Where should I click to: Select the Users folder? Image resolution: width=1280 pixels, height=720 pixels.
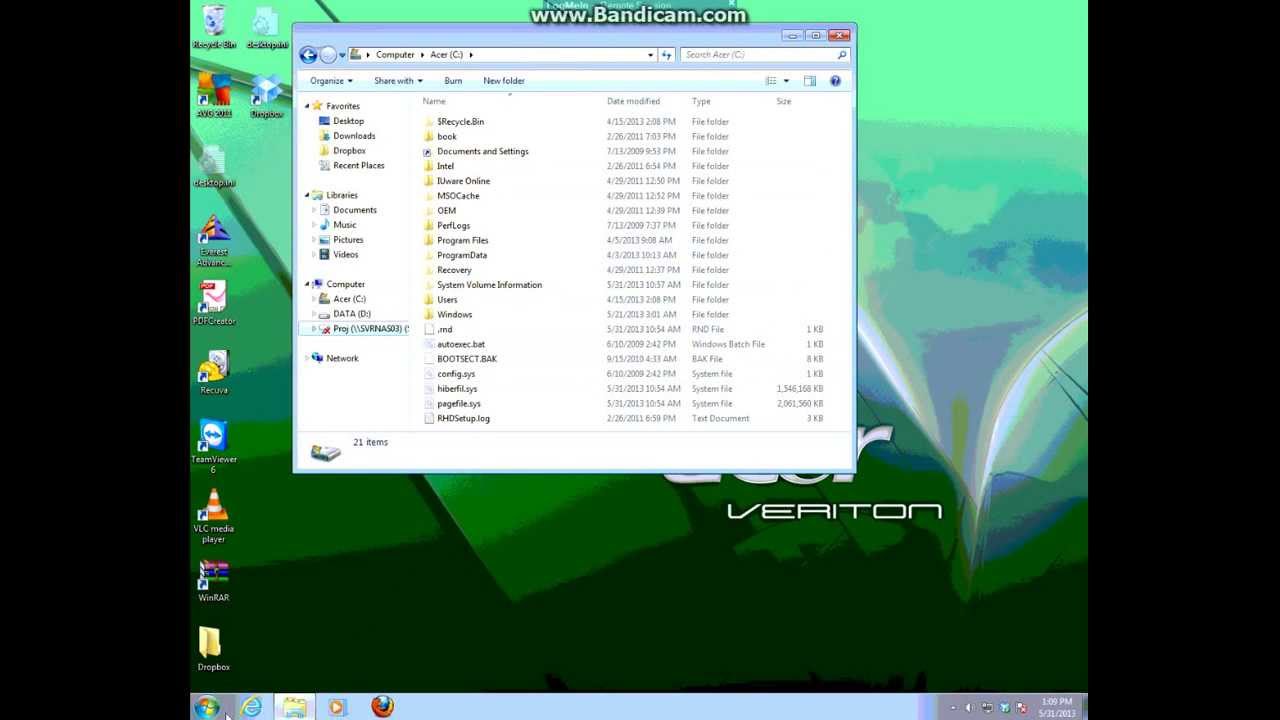(447, 299)
